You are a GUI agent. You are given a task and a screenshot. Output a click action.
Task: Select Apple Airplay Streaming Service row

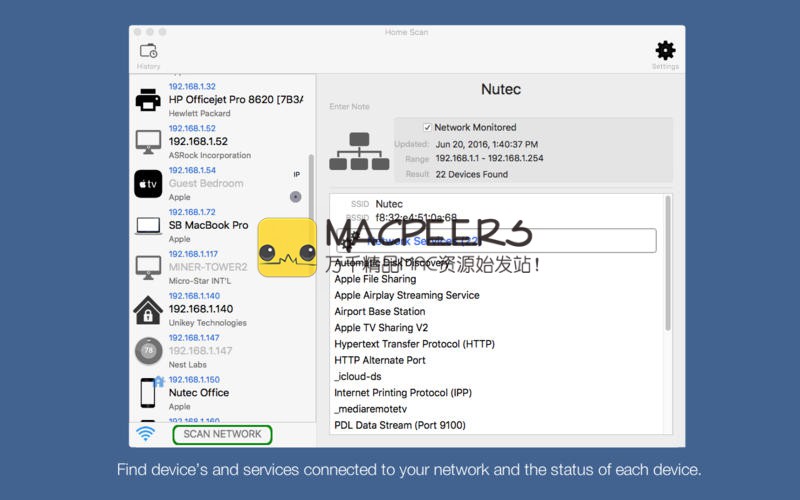click(x=407, y=295)
